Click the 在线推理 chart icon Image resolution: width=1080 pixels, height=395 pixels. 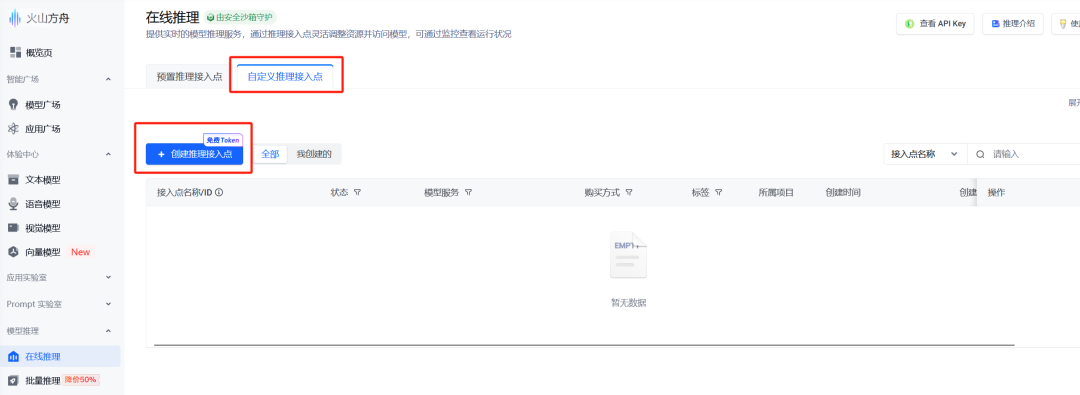(x=13, y=357)
